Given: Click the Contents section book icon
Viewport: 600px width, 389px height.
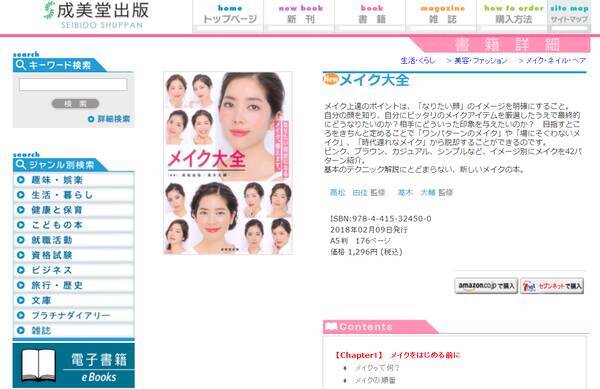Looking at the screenshot, I should [x=331, y=327].
